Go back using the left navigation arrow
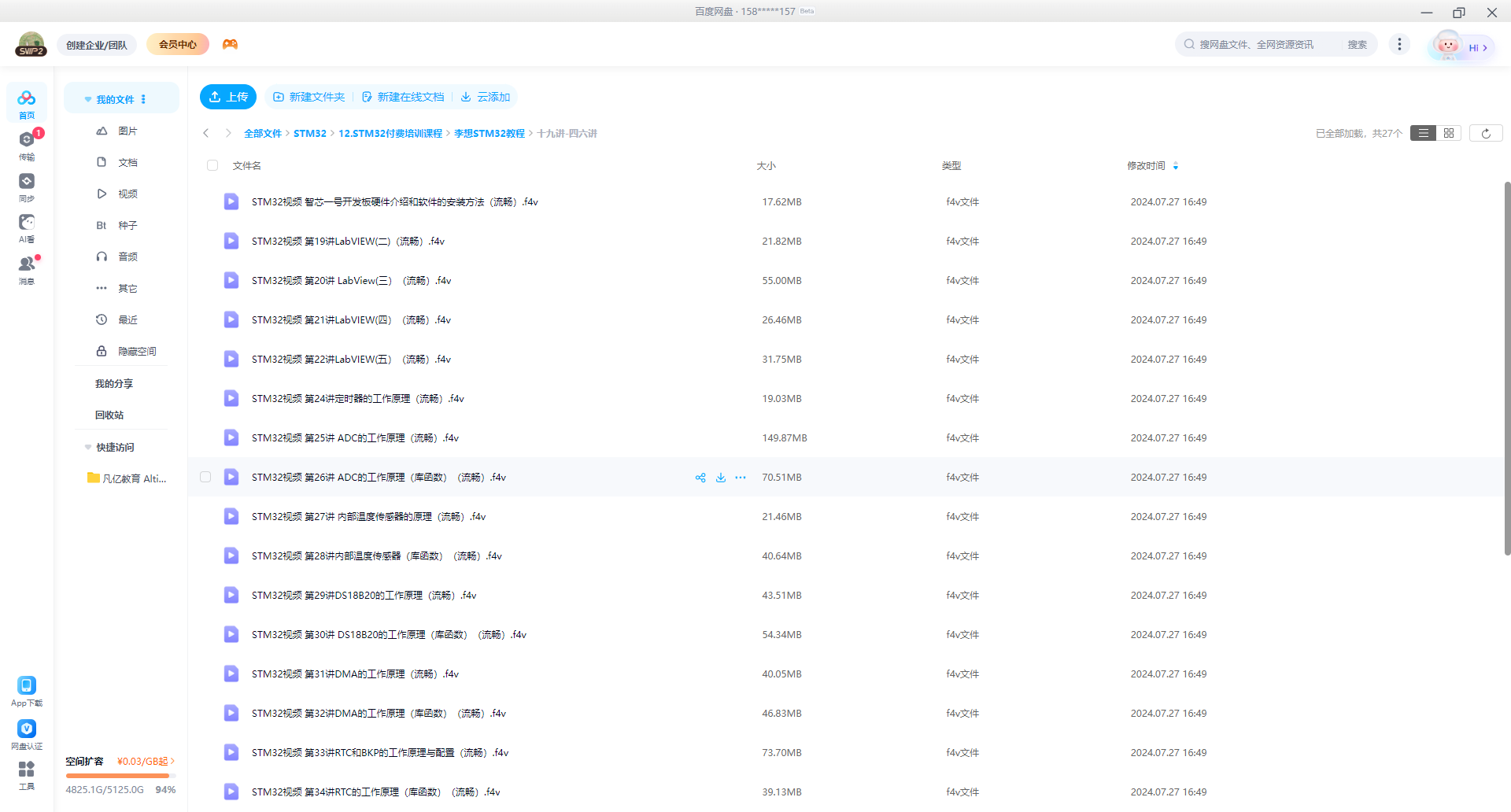This screenshot has height=812, width=1511. (206, 133)
